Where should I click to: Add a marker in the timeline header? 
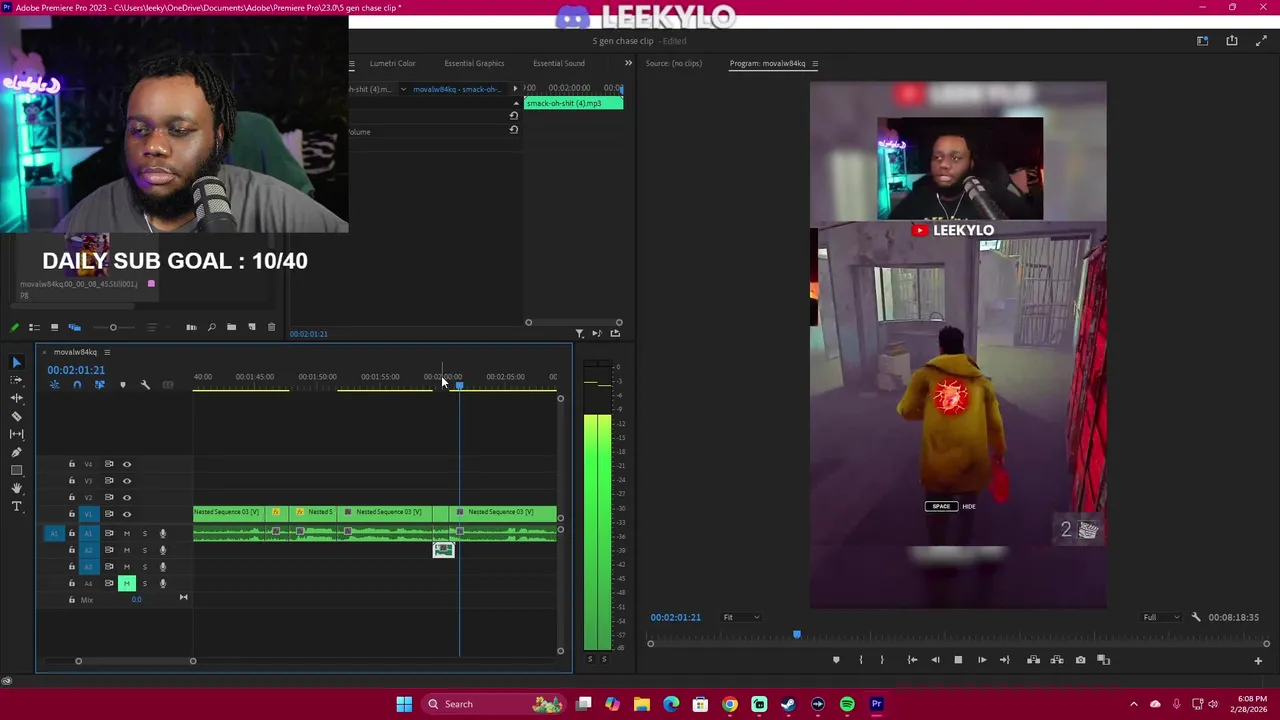[123, 385]
